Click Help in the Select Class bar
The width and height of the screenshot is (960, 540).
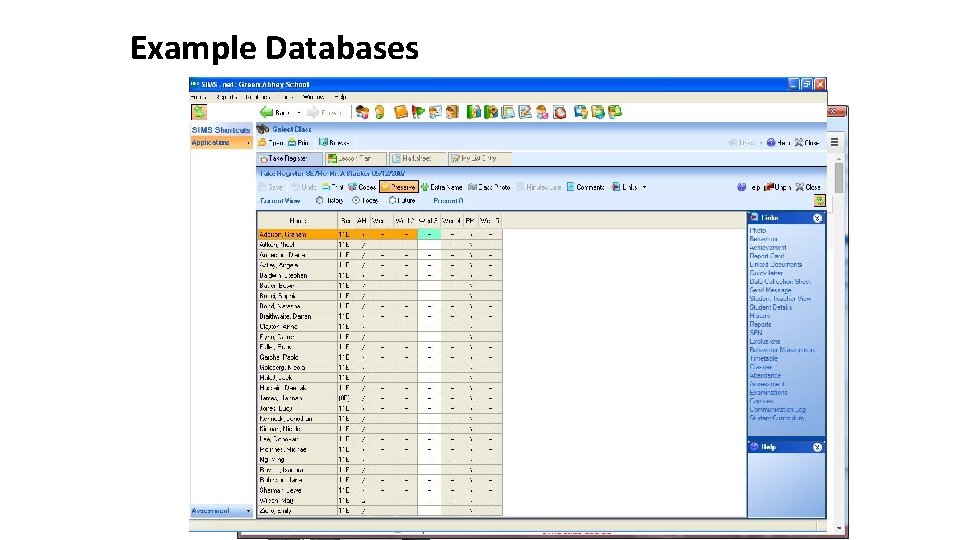coord(778,143)
